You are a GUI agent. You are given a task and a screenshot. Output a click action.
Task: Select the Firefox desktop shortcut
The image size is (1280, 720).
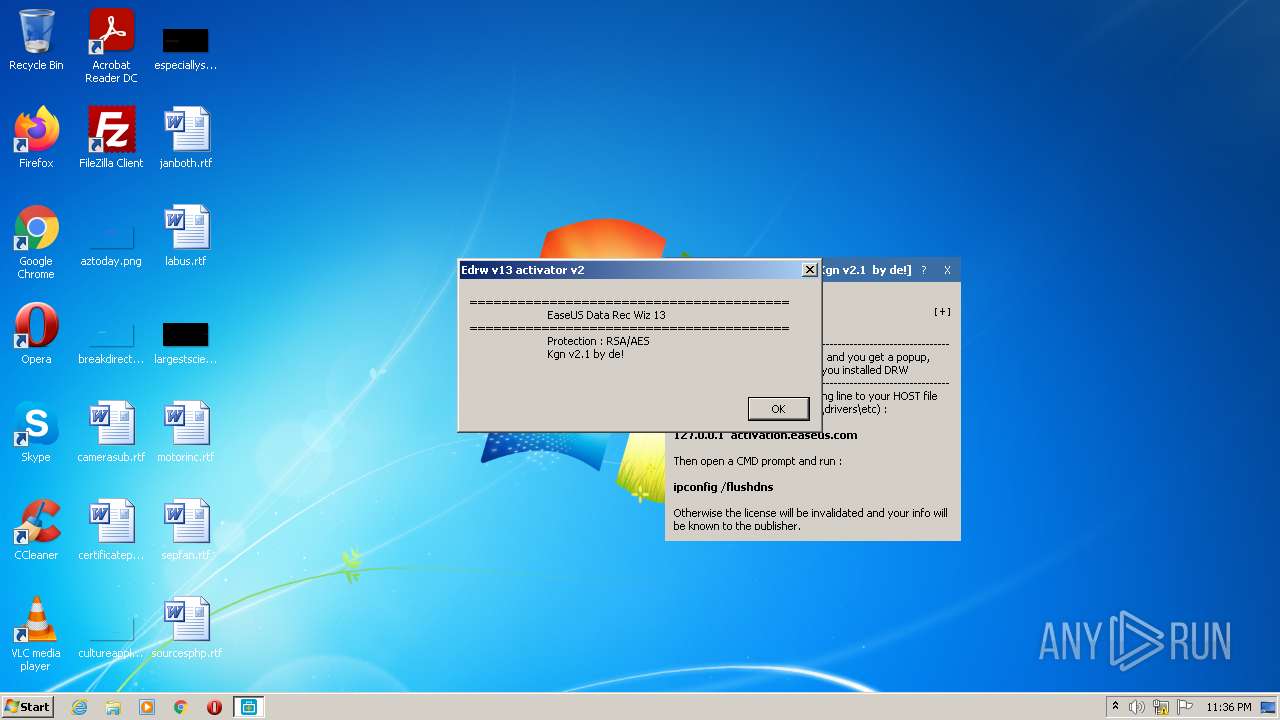pyautogui.click(x=36, y=137)
